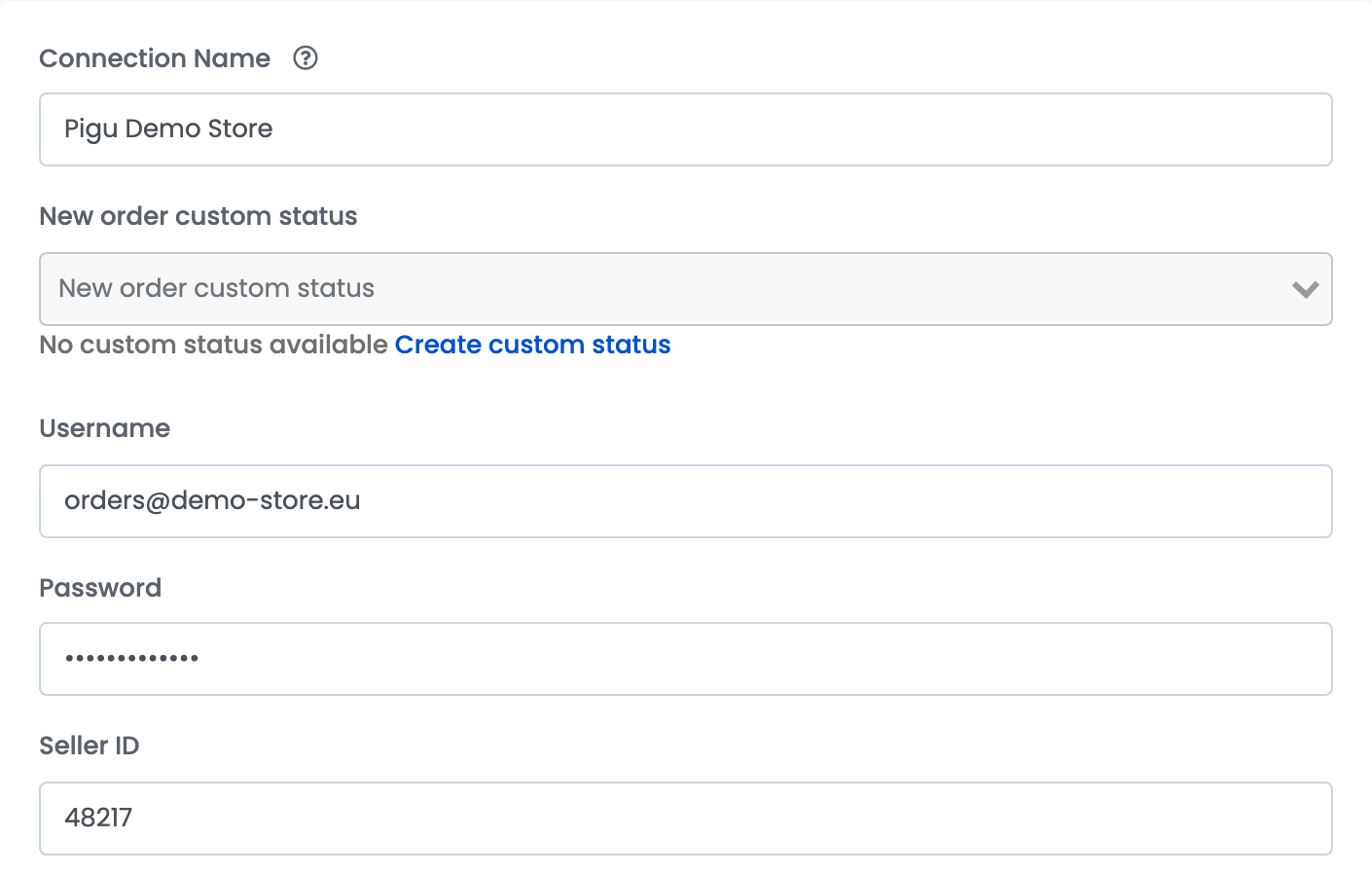Expand the dropdown using its chevron arrow
The image size is (1372, 876).
pos(1305,289)
